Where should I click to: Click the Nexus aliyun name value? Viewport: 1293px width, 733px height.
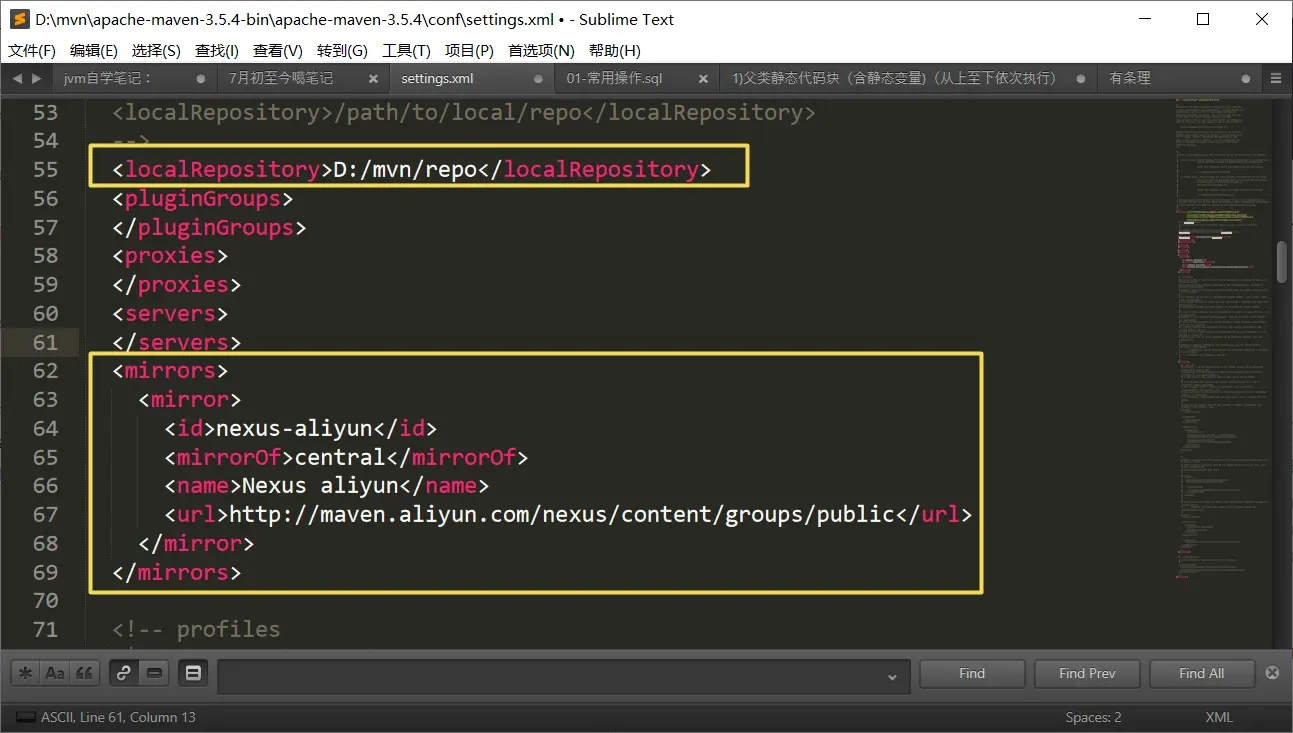(320, 486)
